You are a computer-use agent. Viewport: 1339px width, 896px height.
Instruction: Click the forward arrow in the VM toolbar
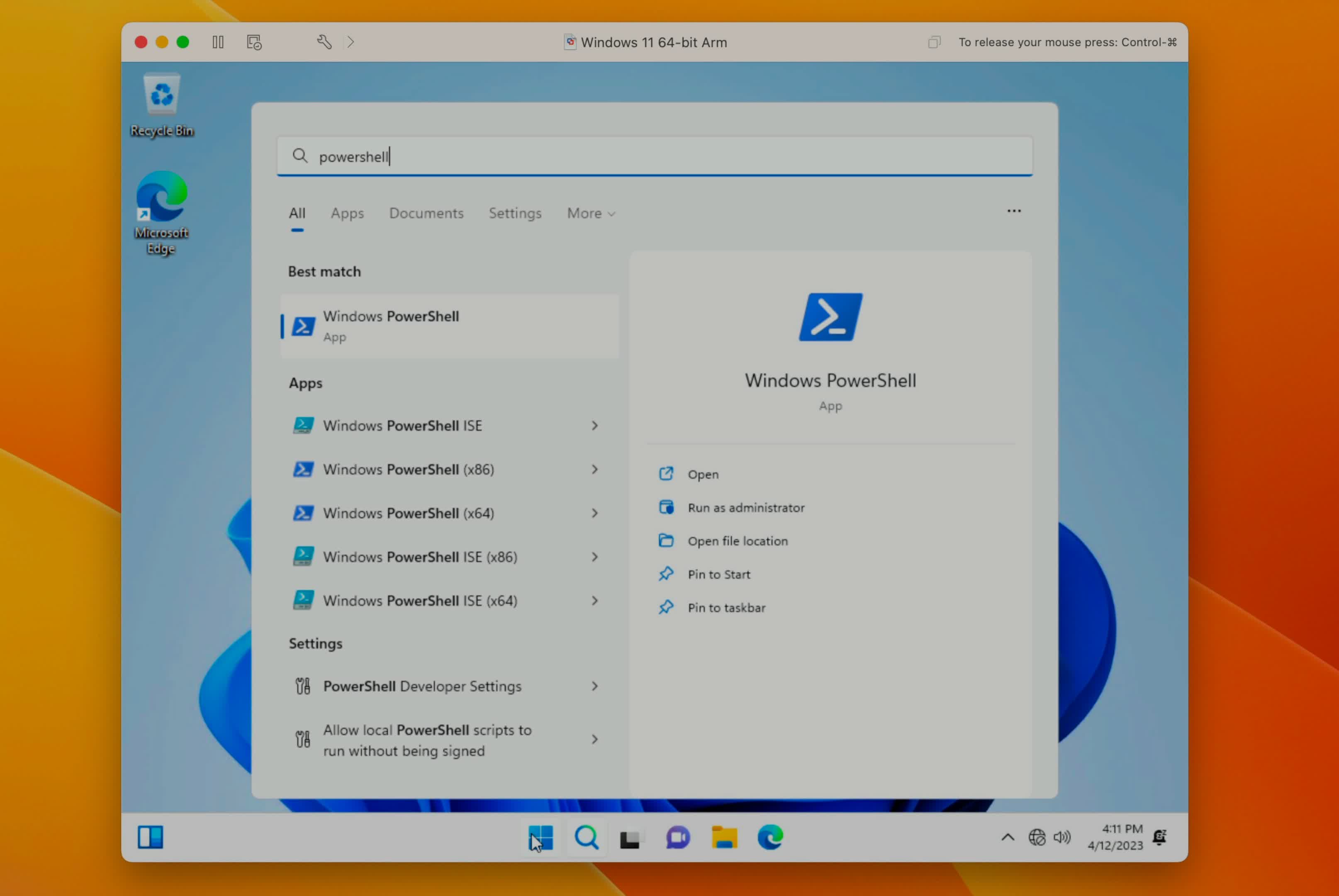(x=351, y=42)
